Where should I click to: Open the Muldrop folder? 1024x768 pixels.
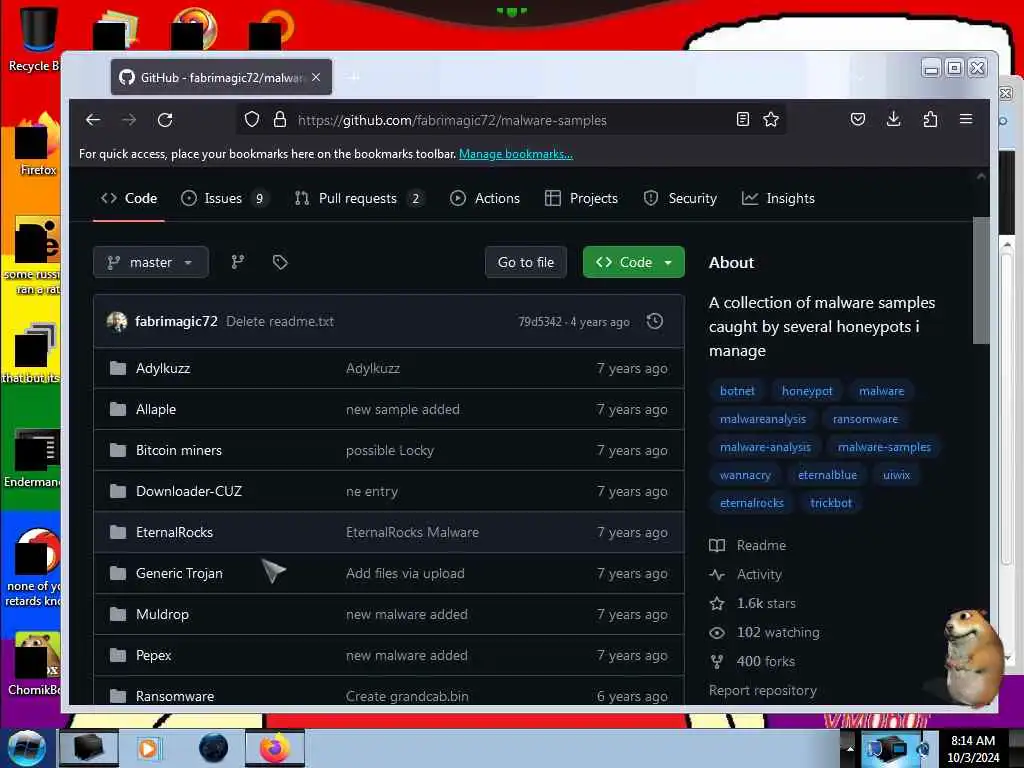[162, 615]
